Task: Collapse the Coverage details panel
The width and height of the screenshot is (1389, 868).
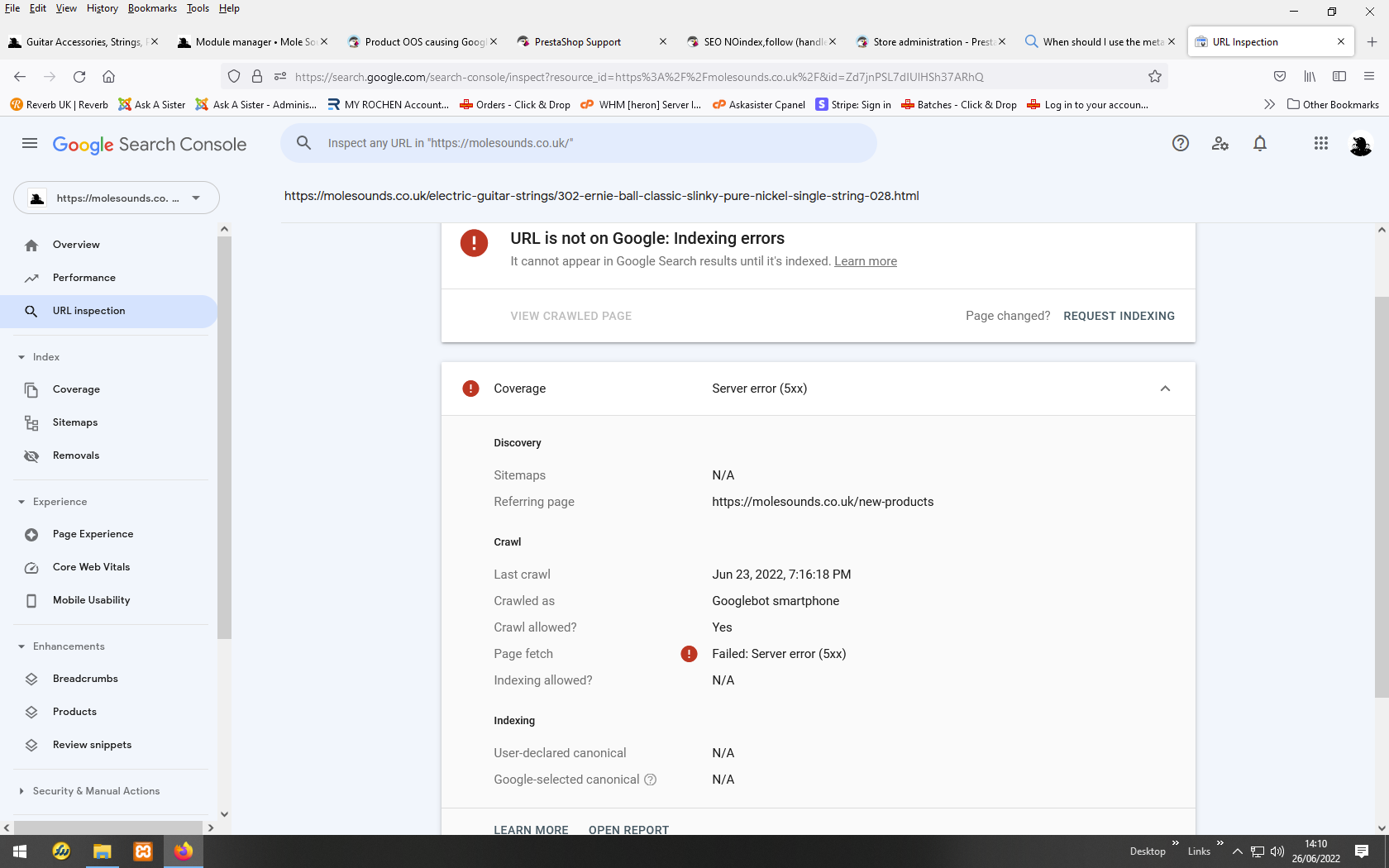Action: [x=1165, y=389]
